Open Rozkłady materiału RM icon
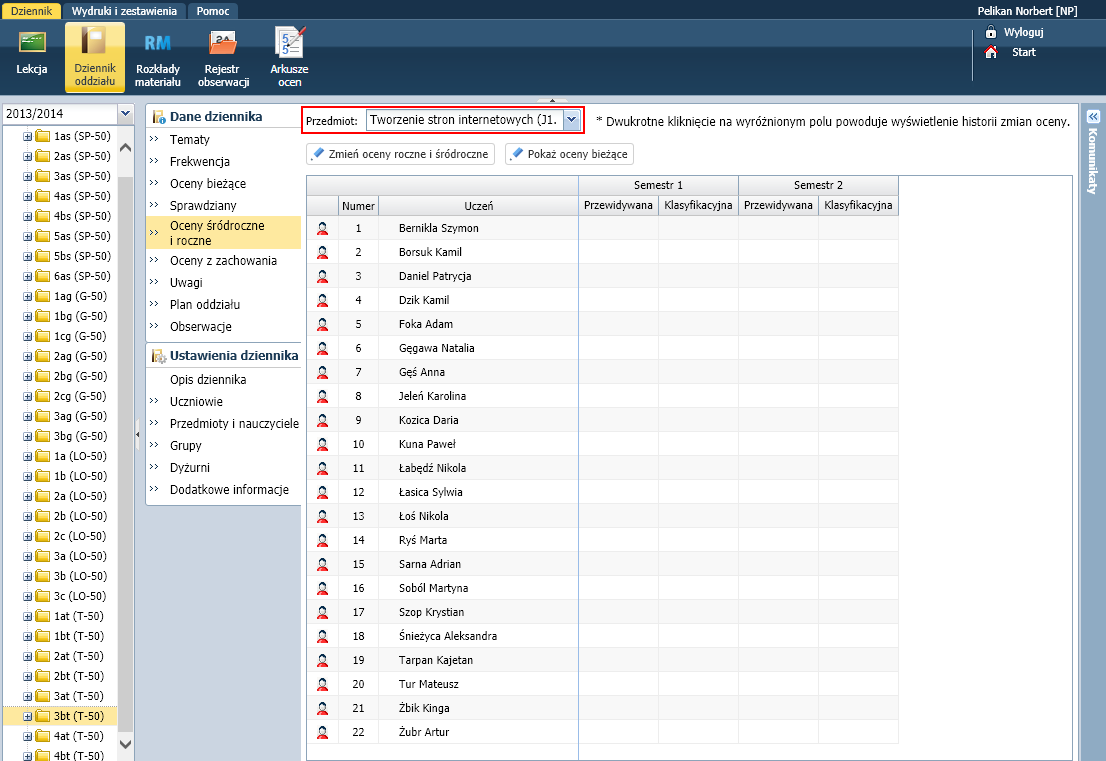The width and height of the screenshot is (1106, 761). [x=157, y=44]
